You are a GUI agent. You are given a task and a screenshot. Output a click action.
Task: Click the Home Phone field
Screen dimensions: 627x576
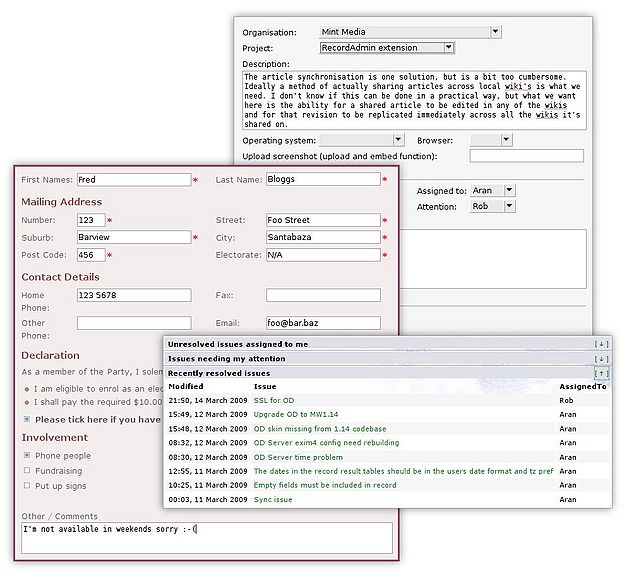point(134,295)
